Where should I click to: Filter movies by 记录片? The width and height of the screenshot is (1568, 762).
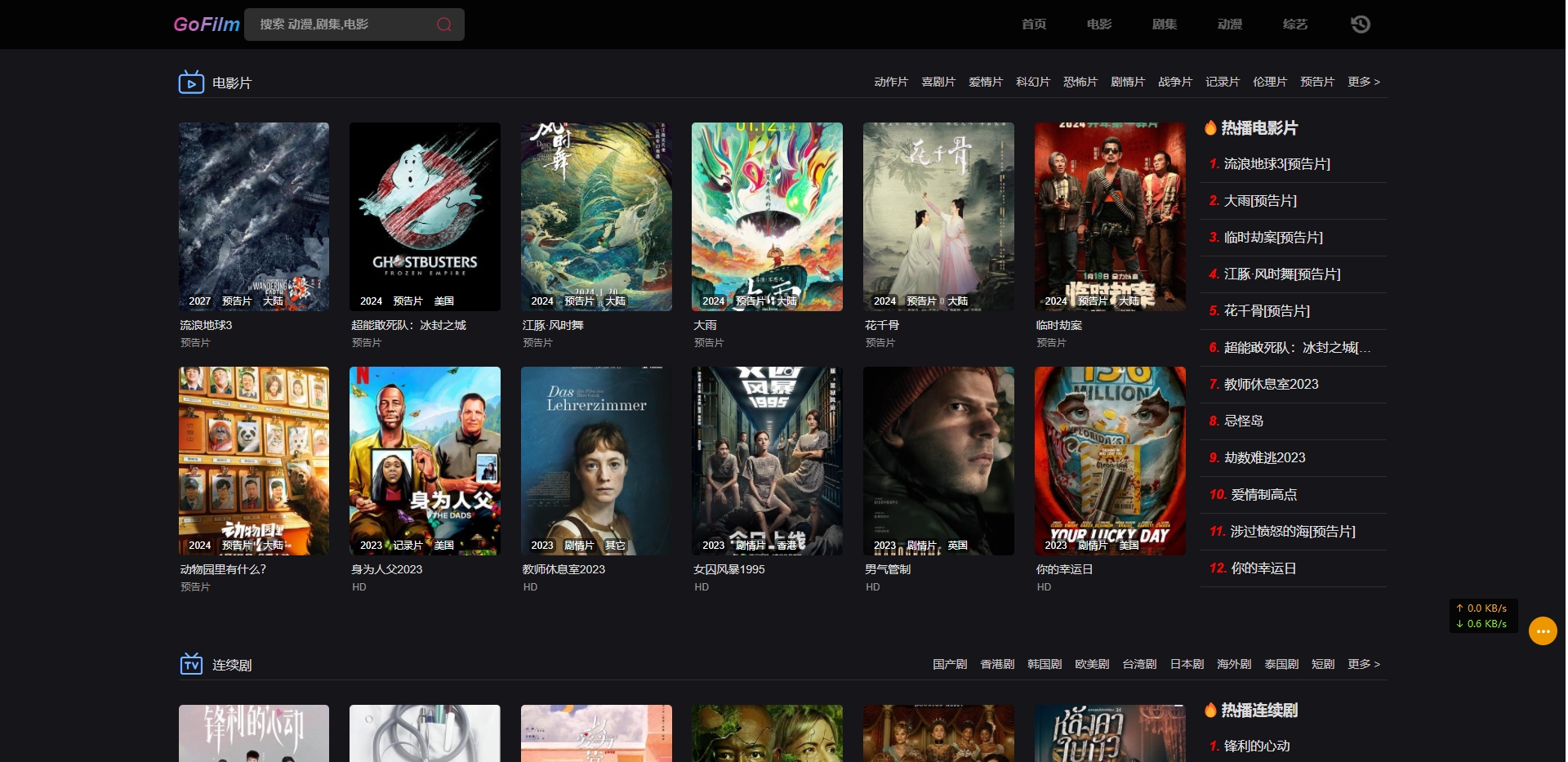1223,82
